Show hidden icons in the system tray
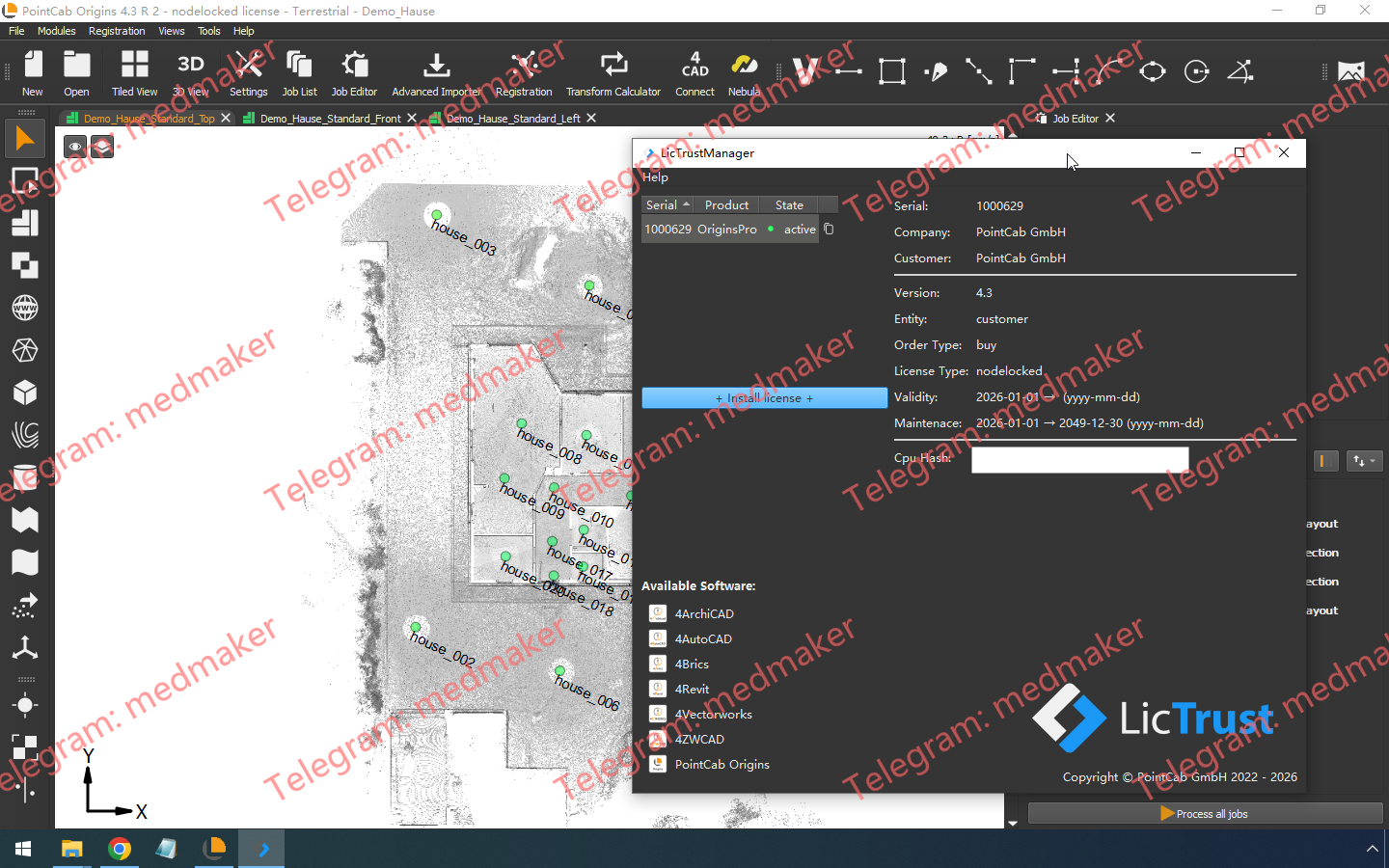 1372,849
